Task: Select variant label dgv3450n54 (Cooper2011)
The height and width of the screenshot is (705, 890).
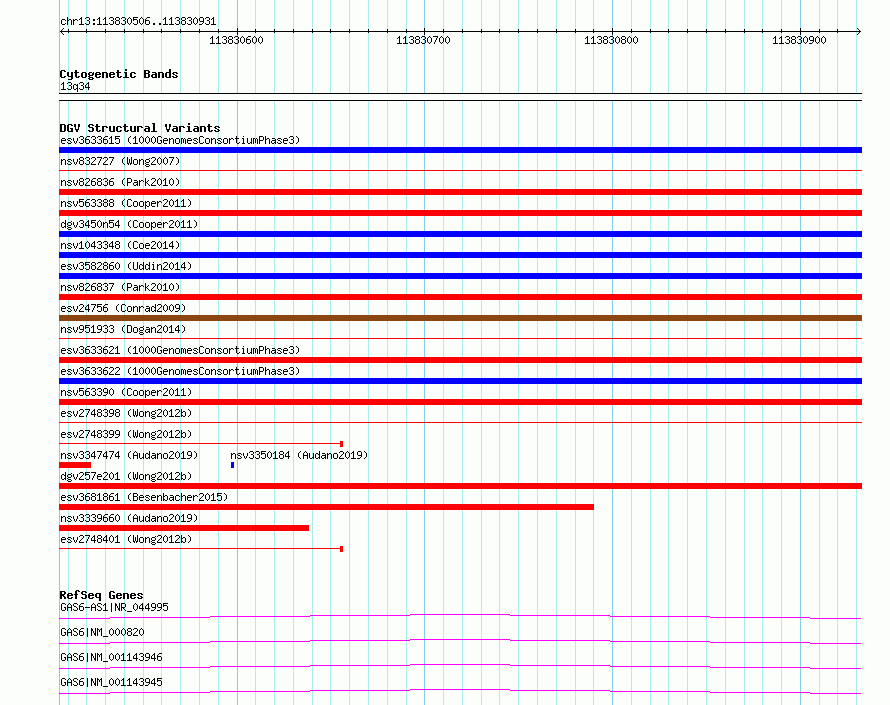Action: pos(129,224)
